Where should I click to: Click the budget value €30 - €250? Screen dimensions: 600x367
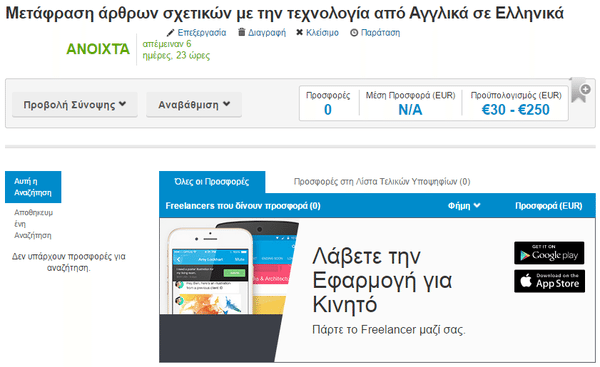point(515,110)
